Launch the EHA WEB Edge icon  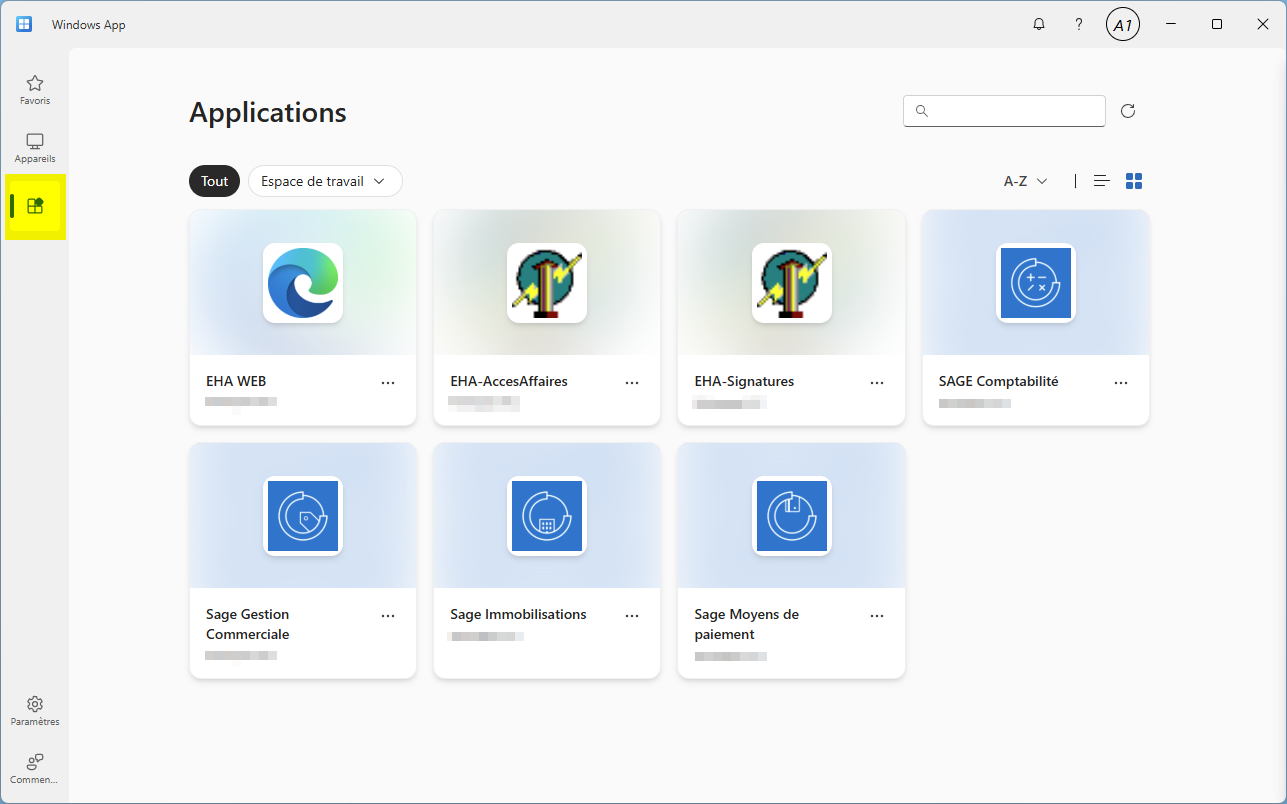click(x=303, y=283)
